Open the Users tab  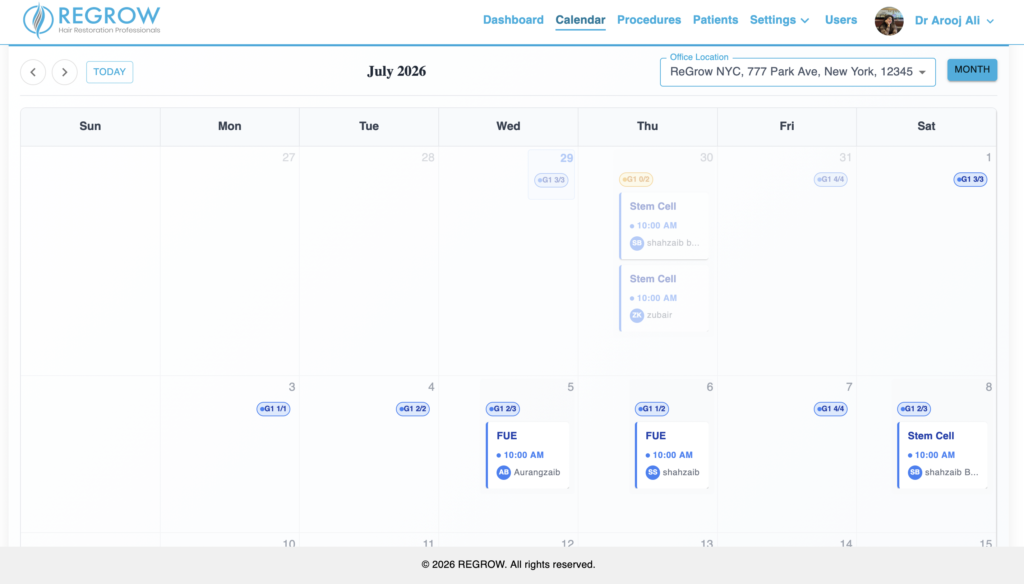click(x=840, y=20)
